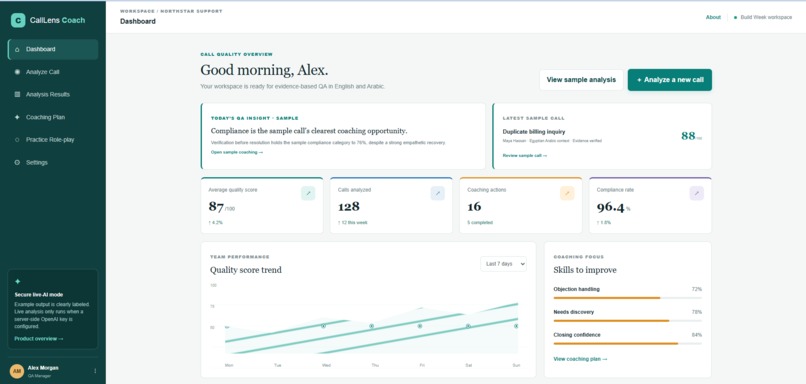The image size is (806, 384).
Task: Click the Calls analyzed card arrow icon
Action: [x=437, y=193]
